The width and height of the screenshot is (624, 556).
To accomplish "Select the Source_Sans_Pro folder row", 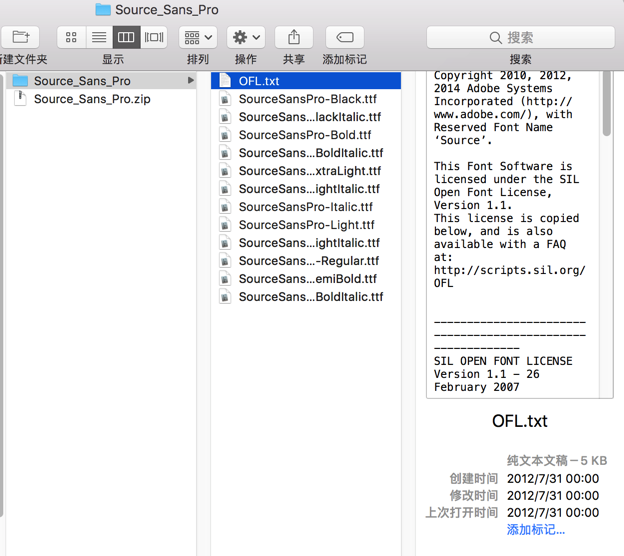I will (101, 81).
